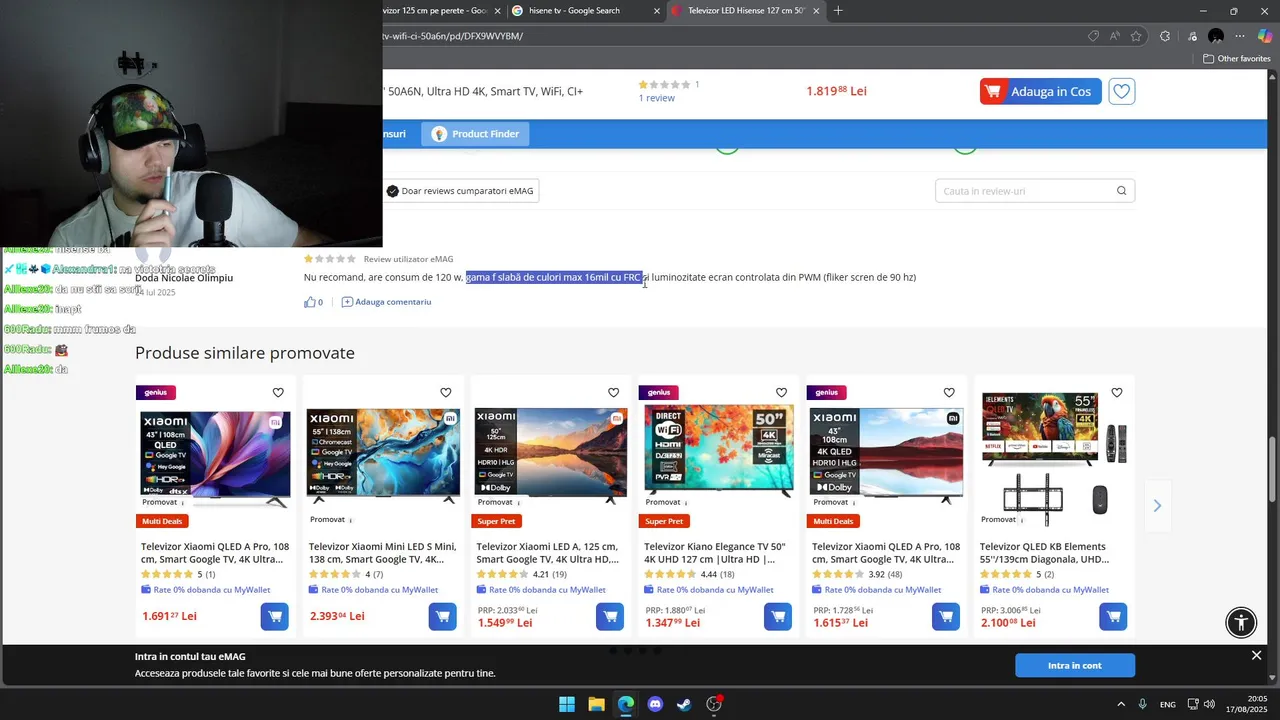Click 'Rate 0% dobanda' under Xiaomi Mini LED
The image size is (1280, 720).
379,590
